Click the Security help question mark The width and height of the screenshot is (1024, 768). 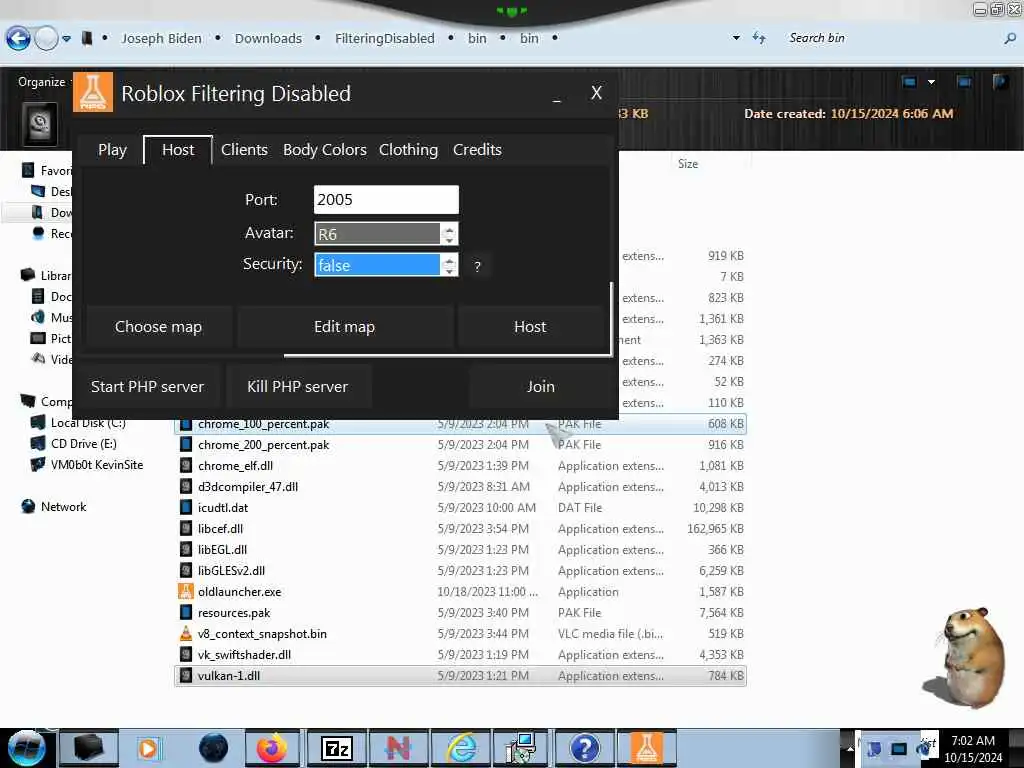coord(477,266)
